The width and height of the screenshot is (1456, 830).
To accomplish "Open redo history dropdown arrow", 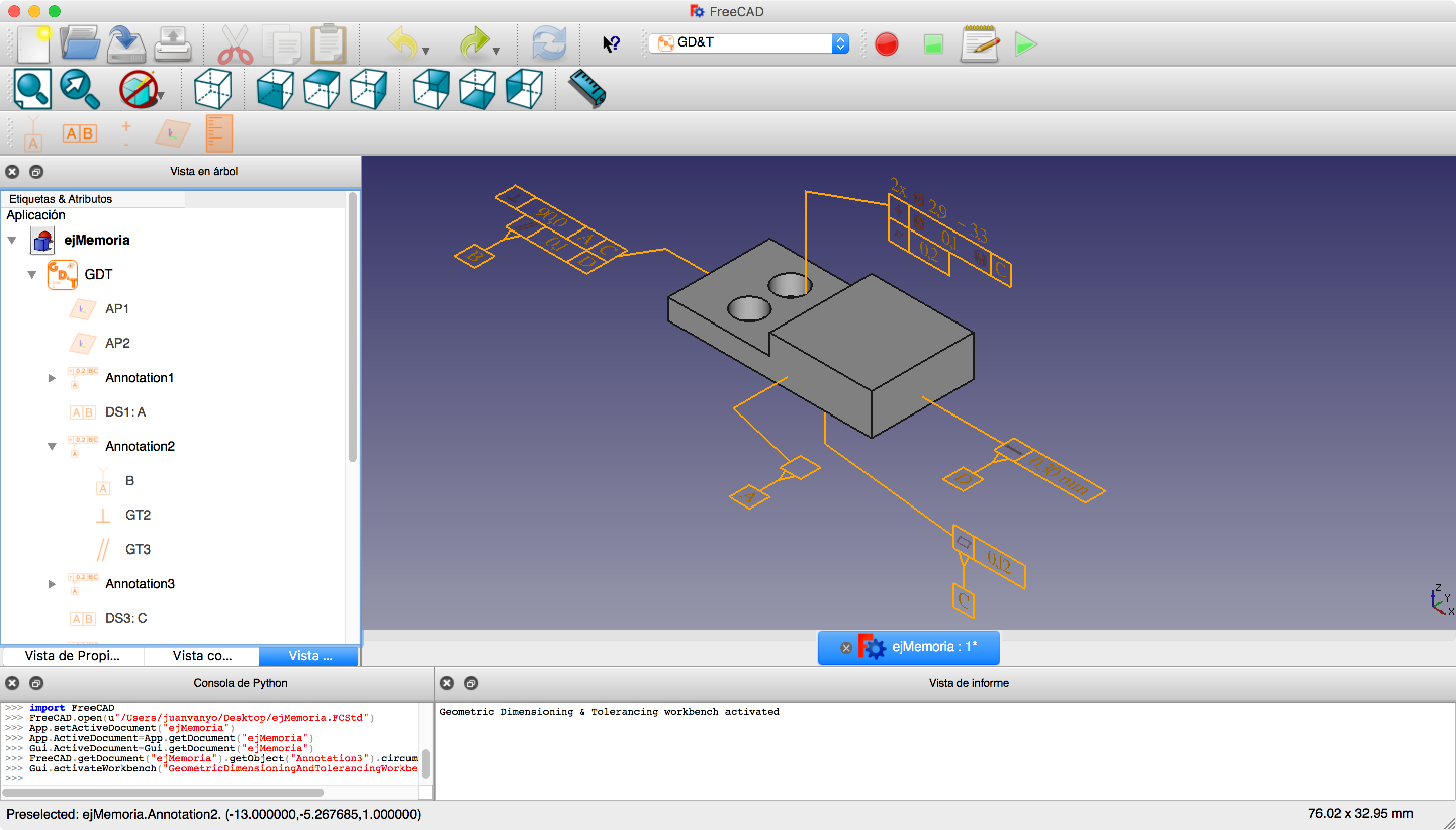I will click(496, 51).
